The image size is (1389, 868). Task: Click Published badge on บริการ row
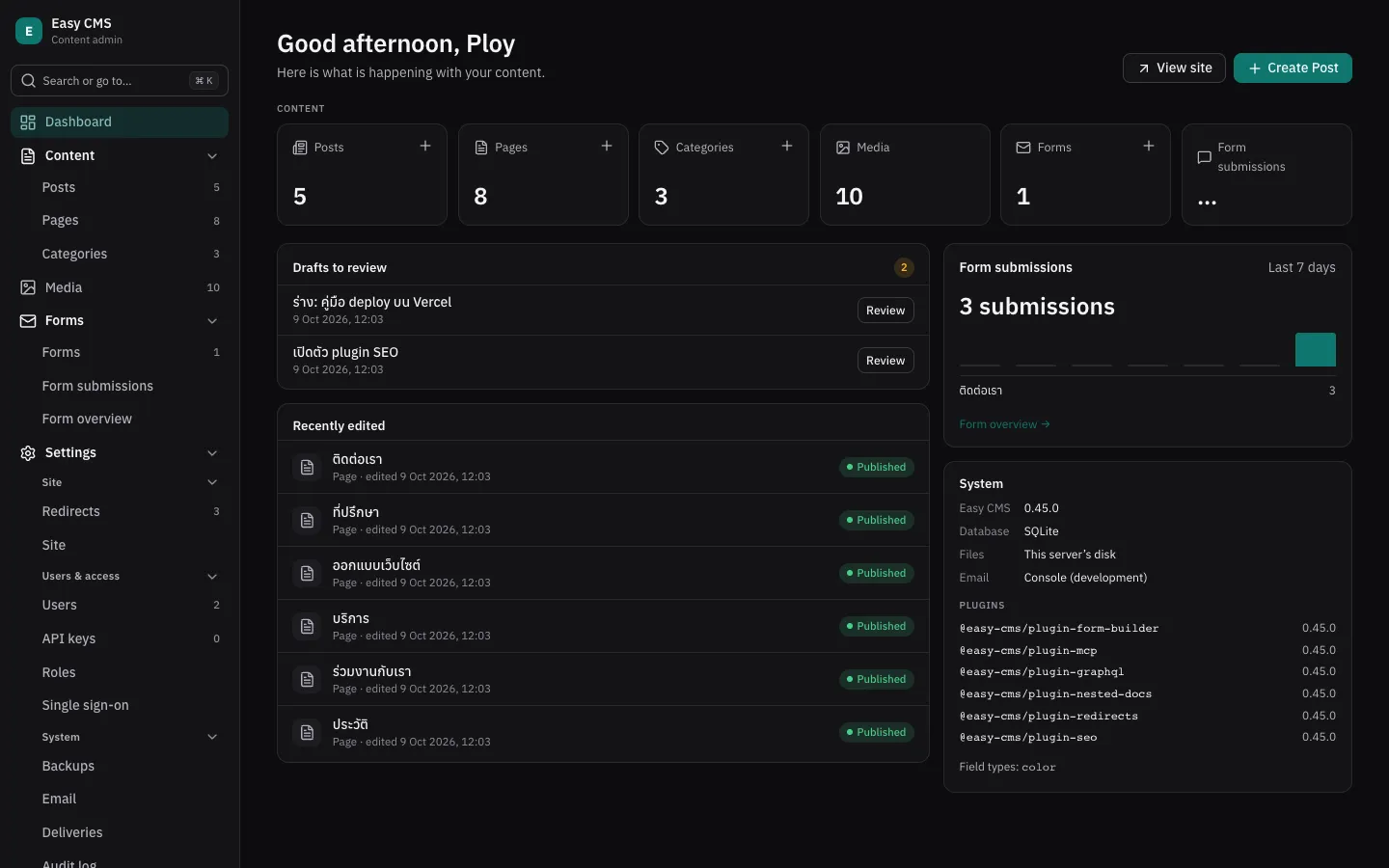[876, 626]
